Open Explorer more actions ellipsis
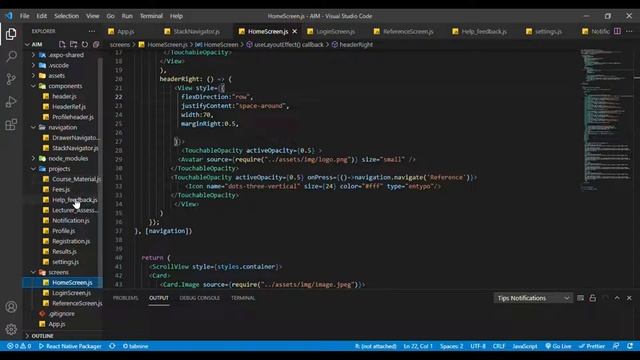The image size is (640, 360). 91,31
